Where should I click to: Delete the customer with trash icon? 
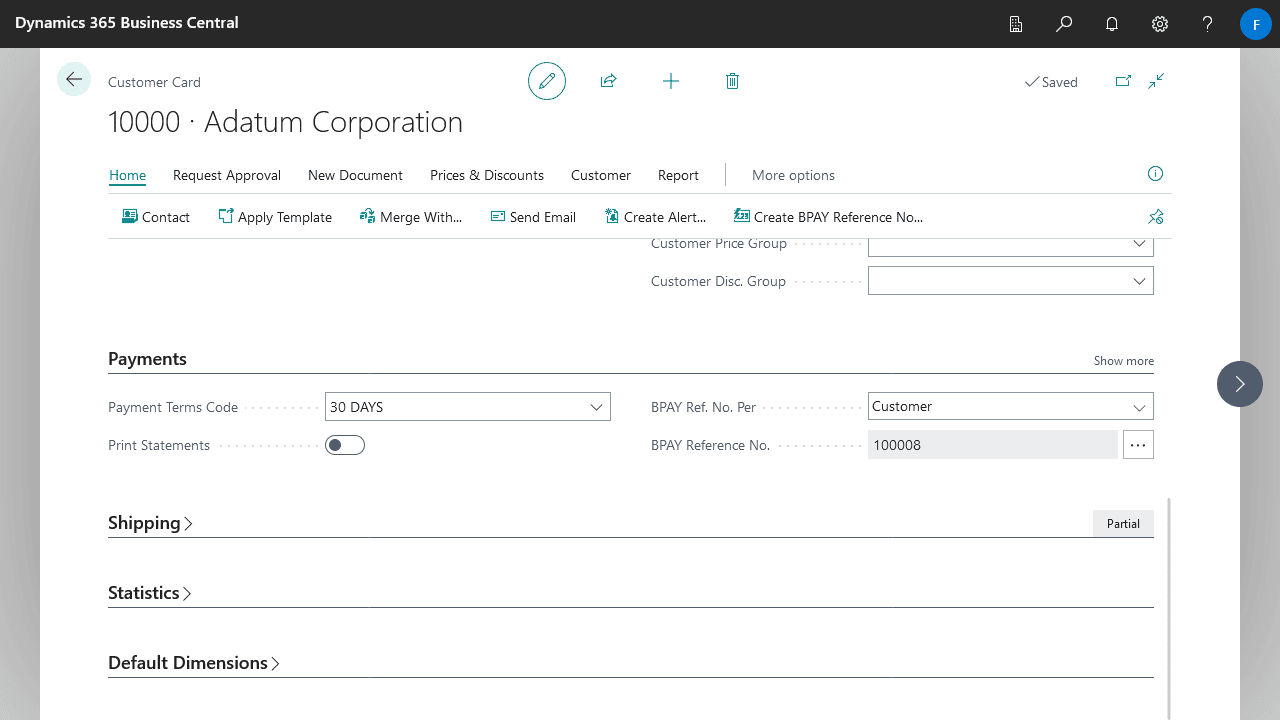click(x=732, y=81)
